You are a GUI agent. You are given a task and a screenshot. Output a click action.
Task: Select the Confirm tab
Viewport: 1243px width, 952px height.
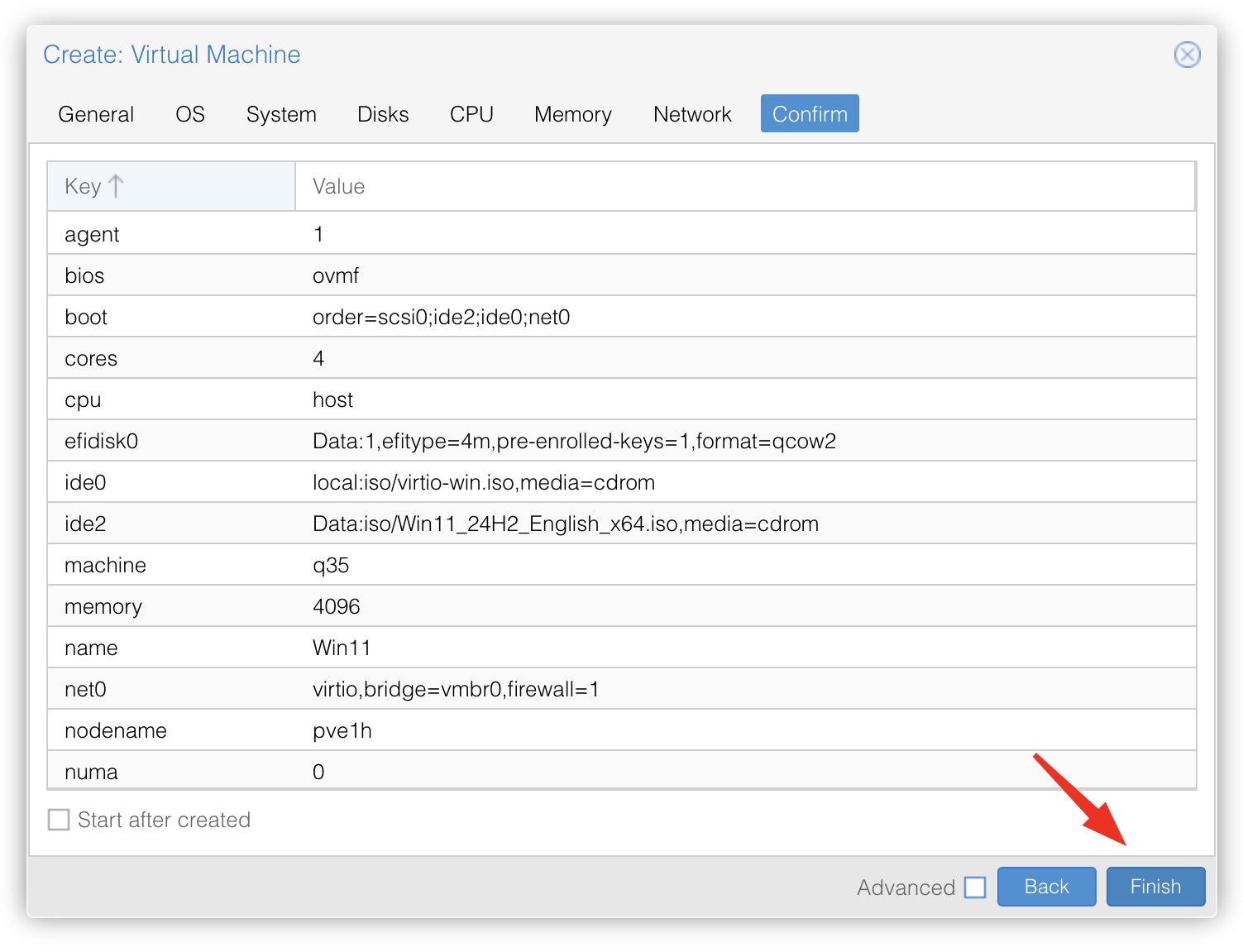(810, 114)
